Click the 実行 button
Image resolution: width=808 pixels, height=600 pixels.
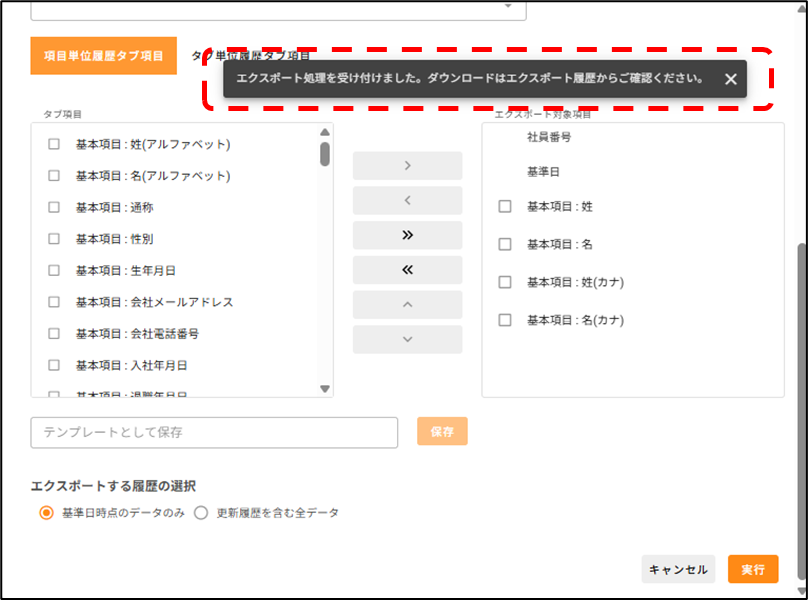pos(752,569)
